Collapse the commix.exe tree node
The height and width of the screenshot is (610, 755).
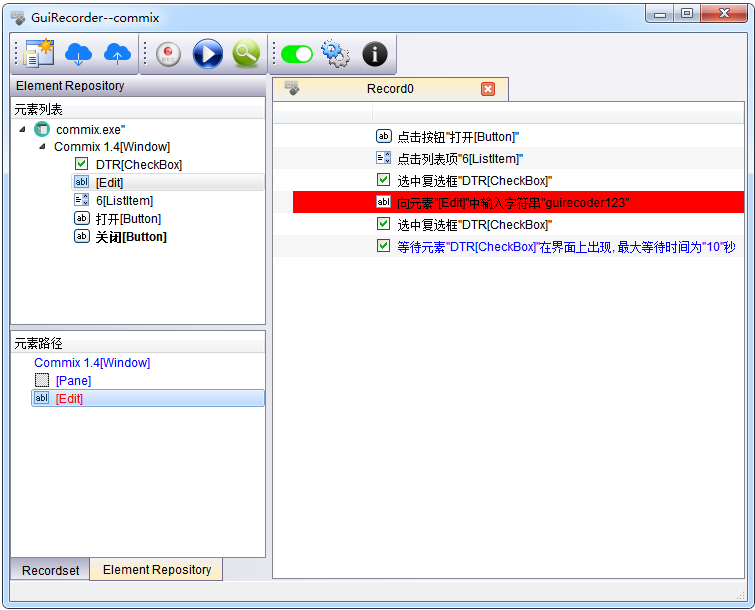point(22,130)
